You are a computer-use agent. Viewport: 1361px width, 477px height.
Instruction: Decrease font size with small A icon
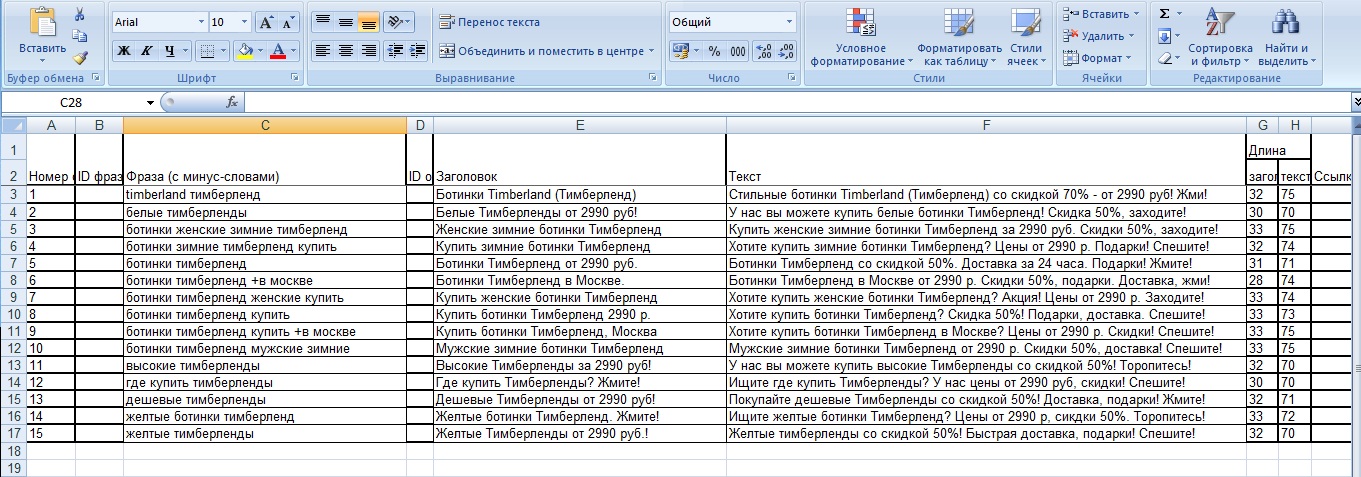tap(288, 22)
